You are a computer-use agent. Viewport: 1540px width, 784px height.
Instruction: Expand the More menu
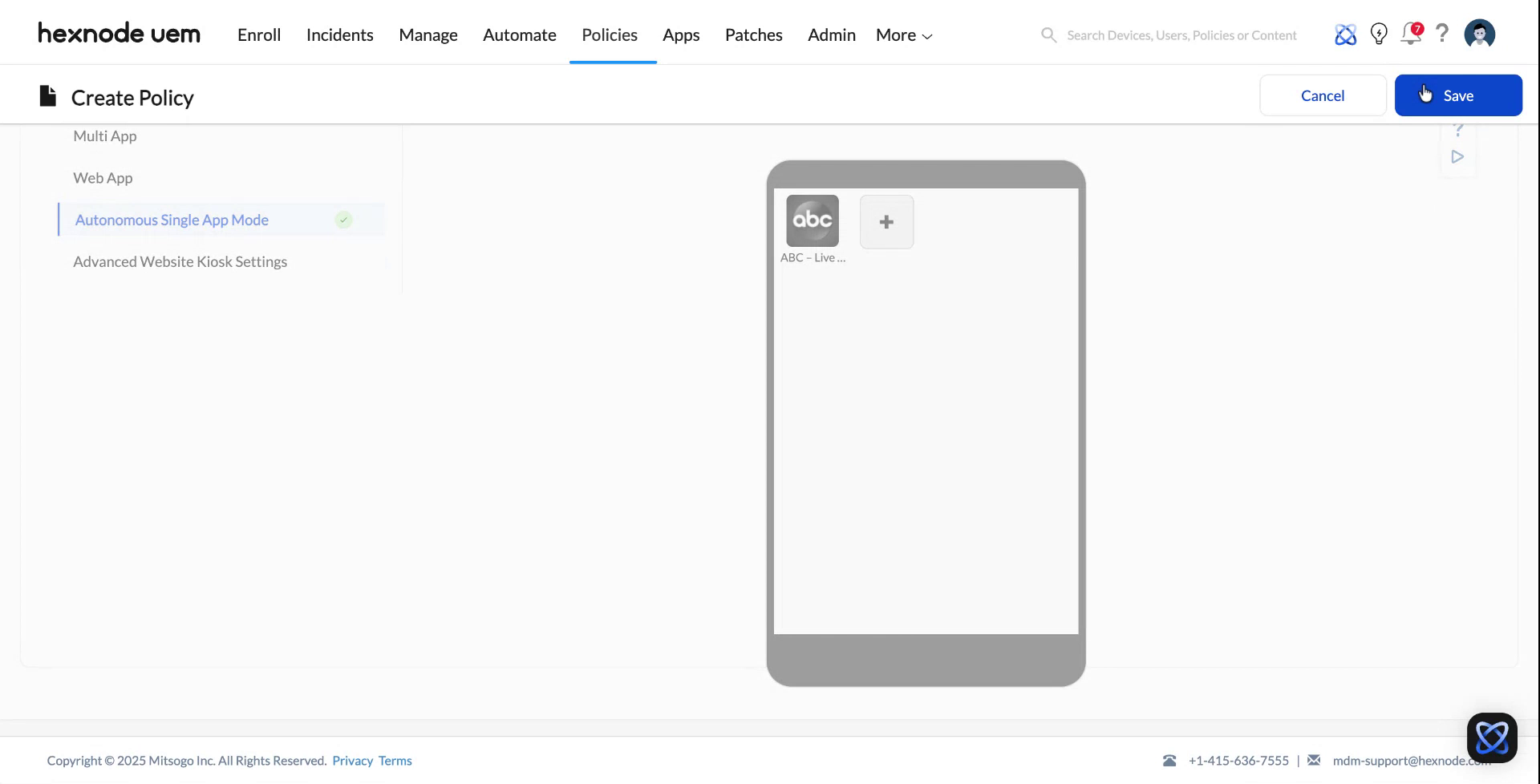[x=902, y=34]
